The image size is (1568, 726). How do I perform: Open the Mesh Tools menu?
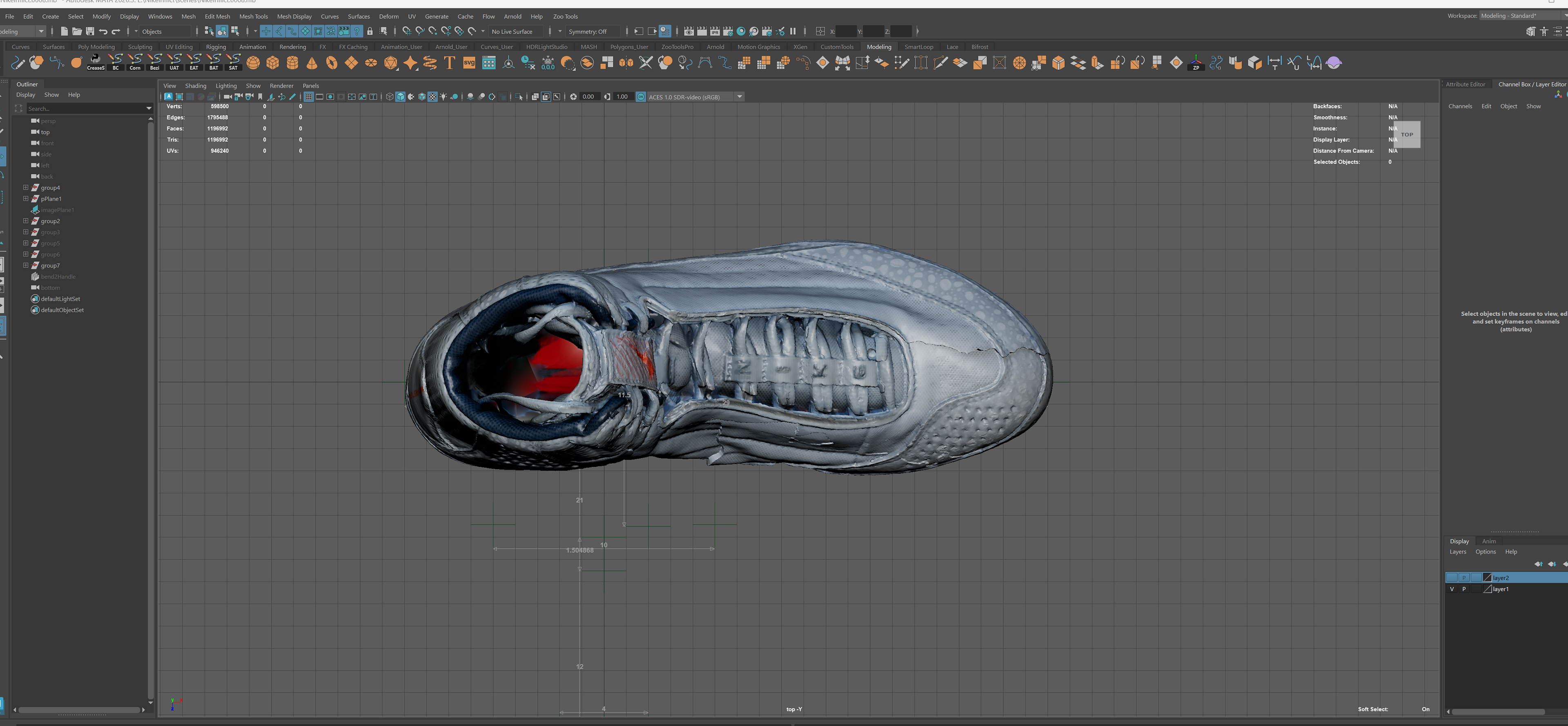[x=253, y=16]
